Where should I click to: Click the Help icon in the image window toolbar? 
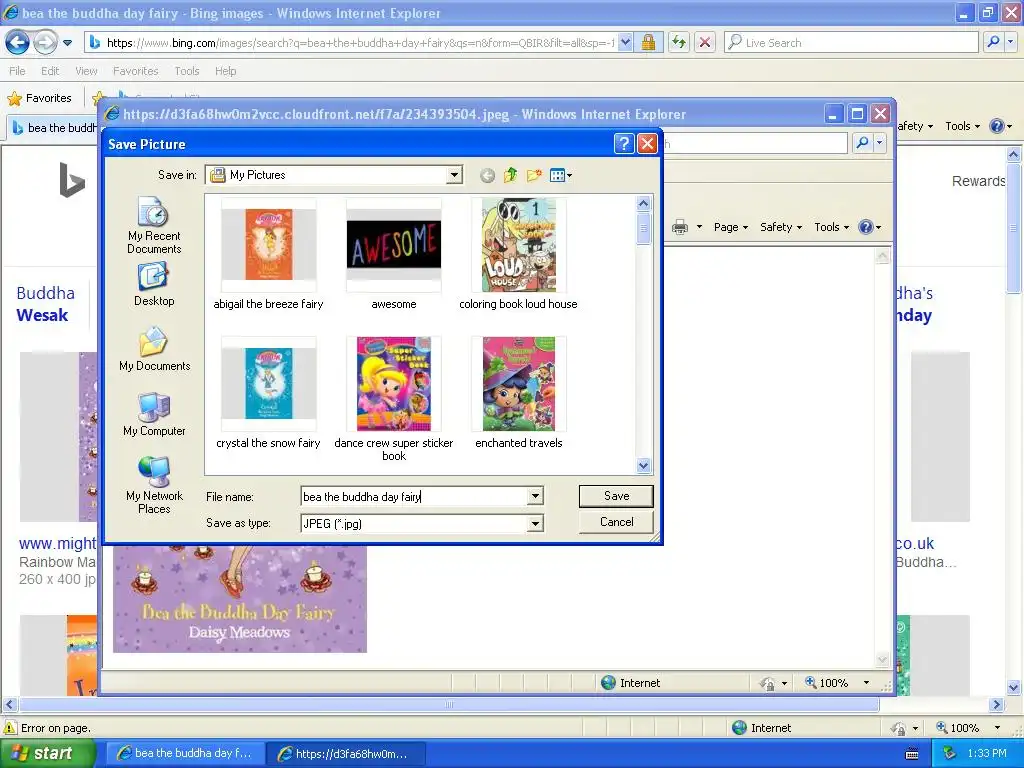pyautogui.click(x=866, y=227)
